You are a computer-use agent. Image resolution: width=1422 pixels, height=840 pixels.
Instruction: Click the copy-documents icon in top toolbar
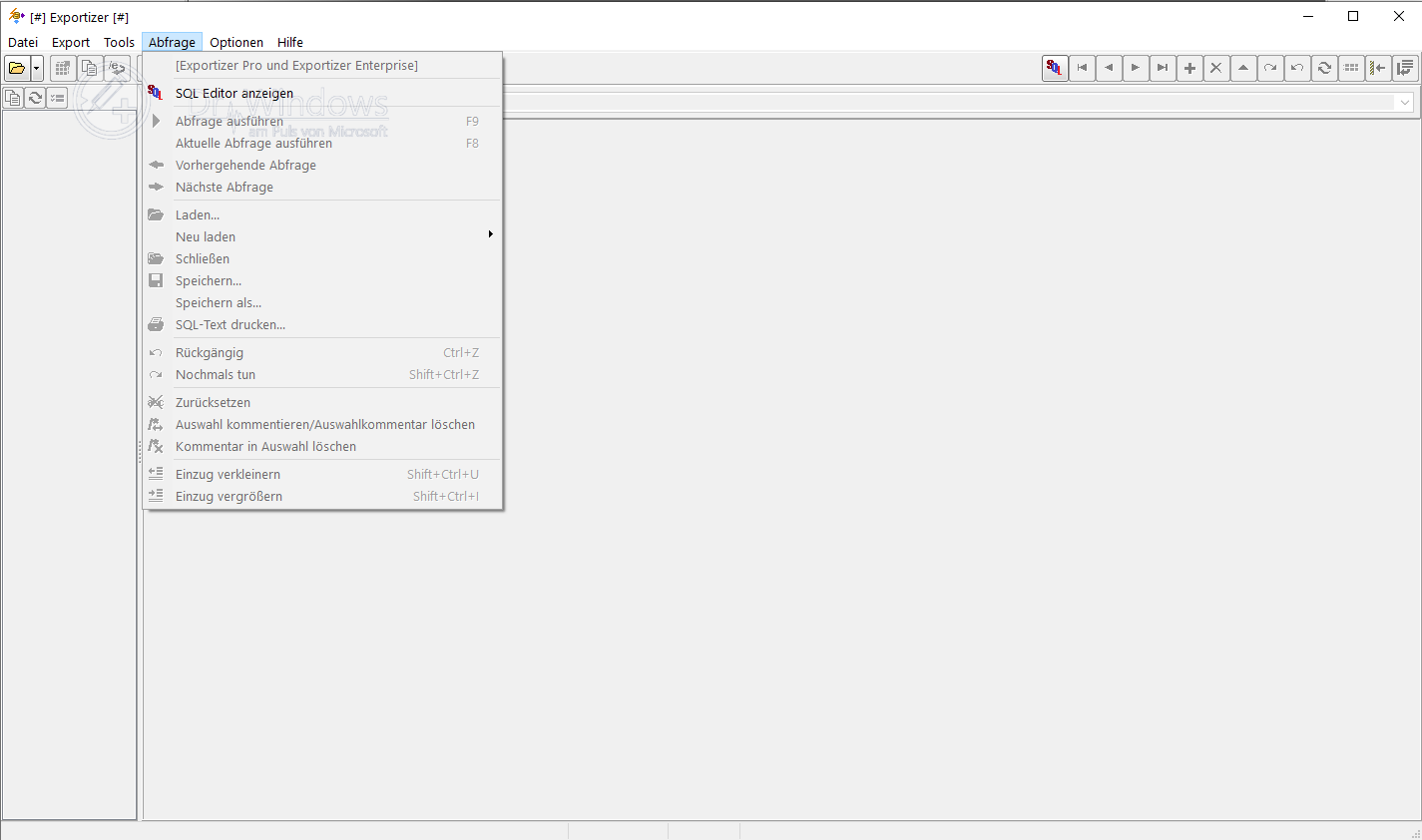(x=90, y=69)
